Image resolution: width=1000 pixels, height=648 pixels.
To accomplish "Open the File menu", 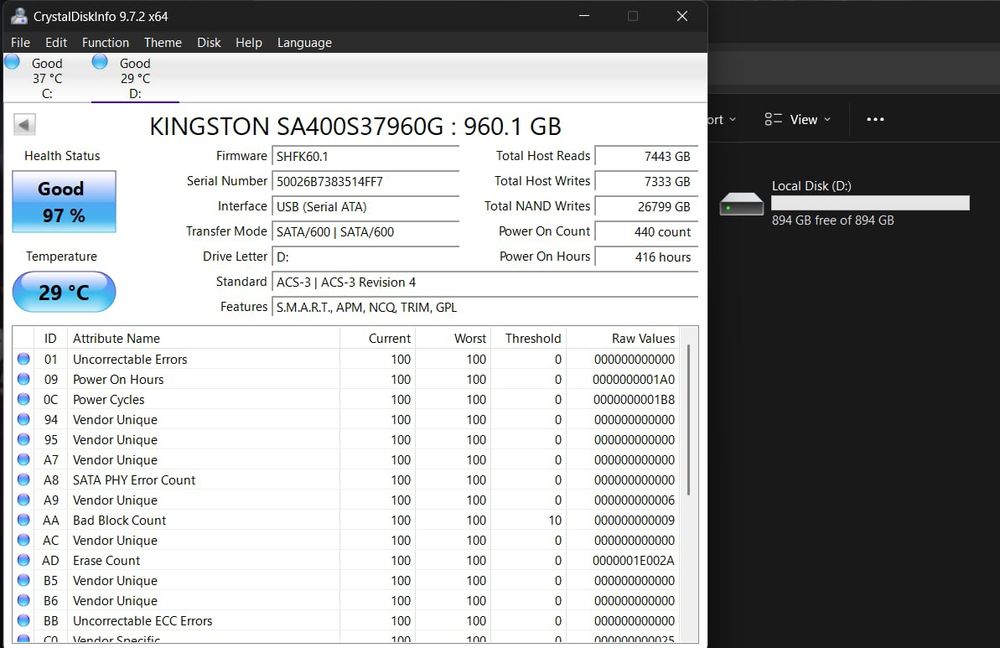I will click(x=20, y=43).
